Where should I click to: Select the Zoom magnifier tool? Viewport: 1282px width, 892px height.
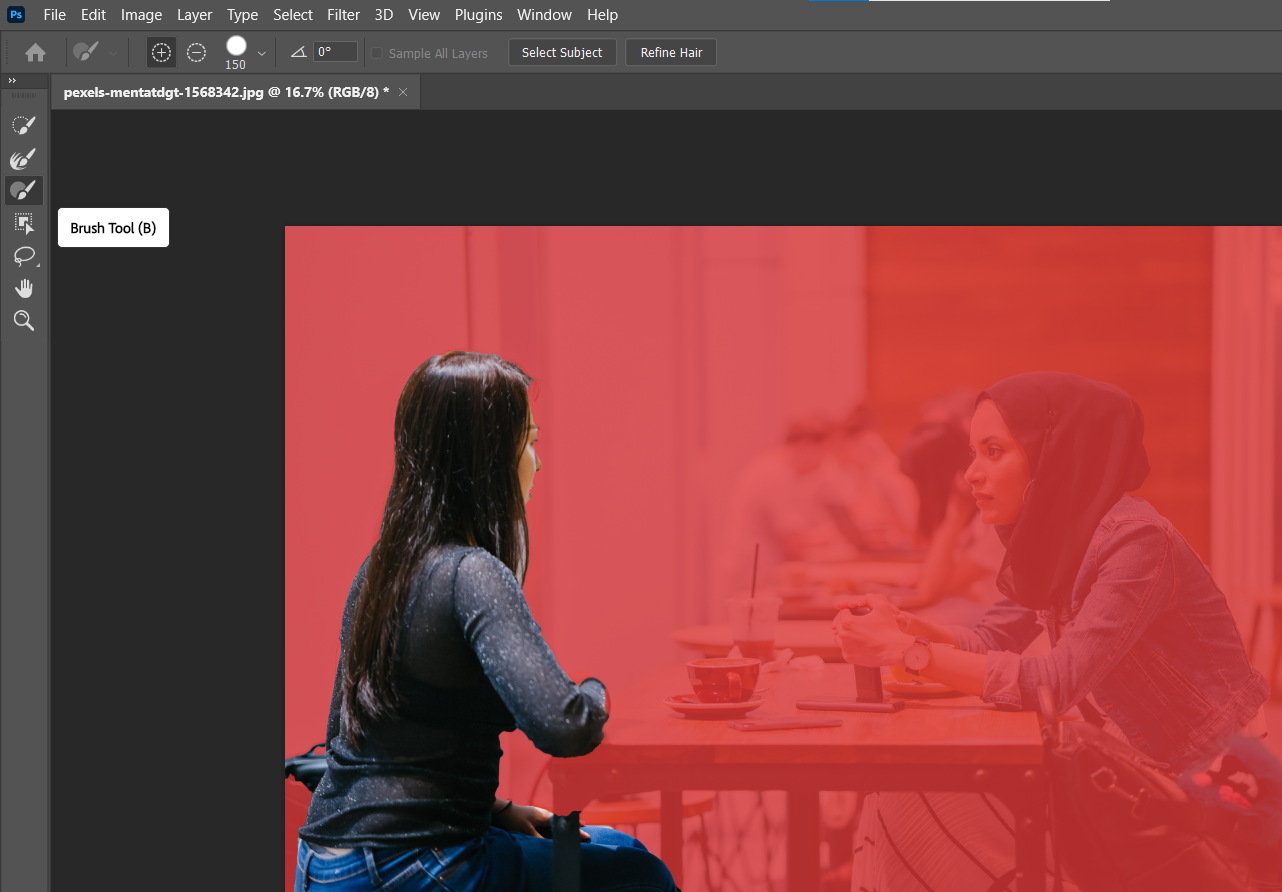[24, 320]
